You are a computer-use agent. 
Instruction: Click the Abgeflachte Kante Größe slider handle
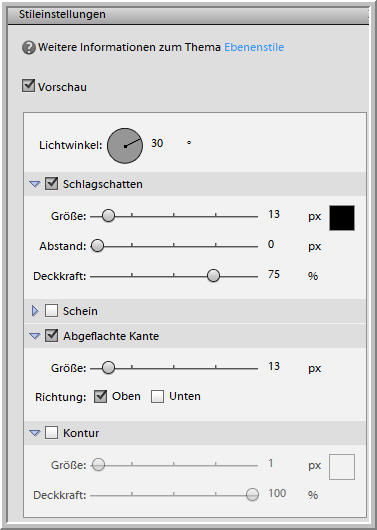108,367
